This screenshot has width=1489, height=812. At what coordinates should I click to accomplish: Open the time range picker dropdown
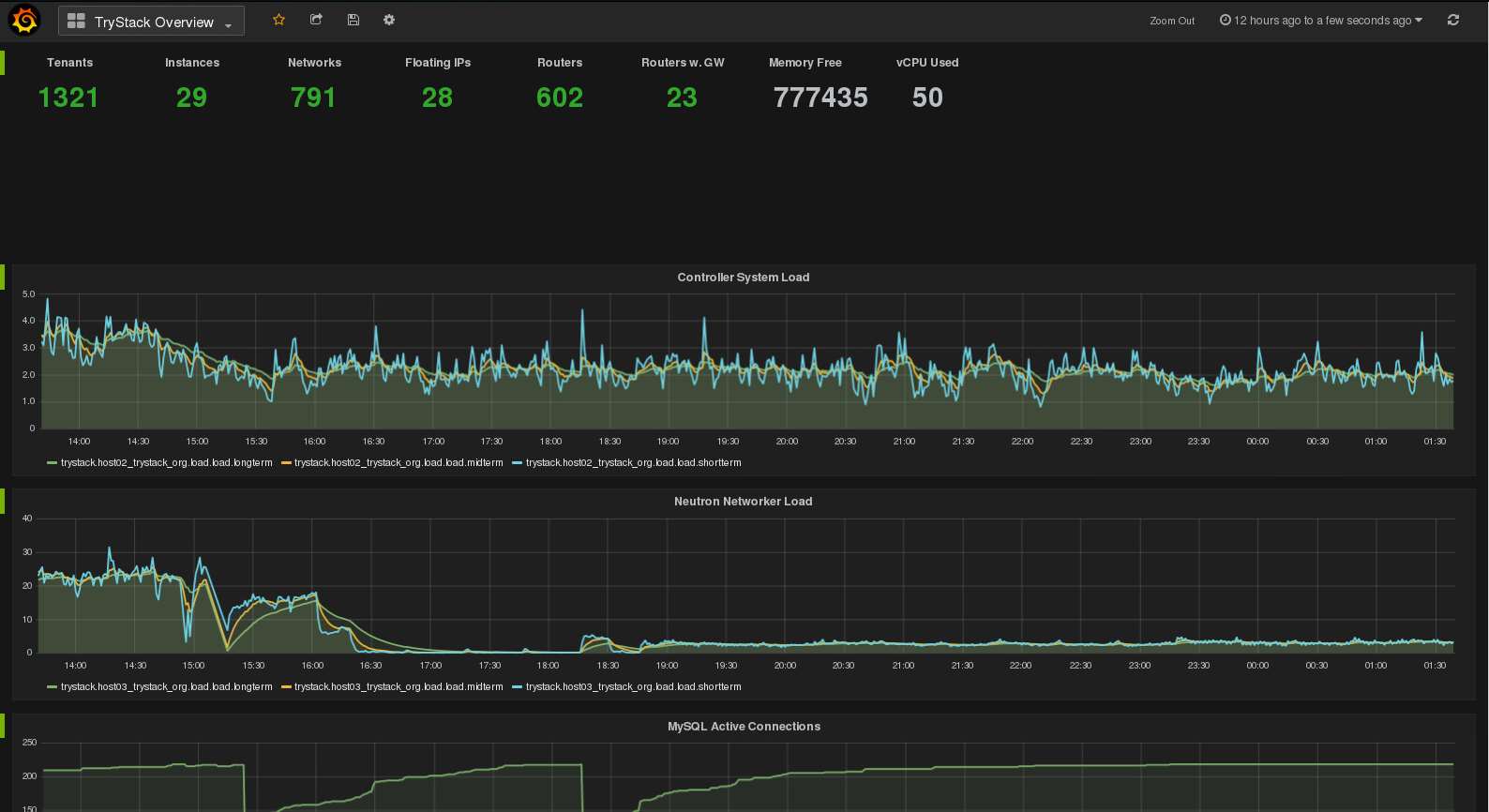tap(1321, 21)
